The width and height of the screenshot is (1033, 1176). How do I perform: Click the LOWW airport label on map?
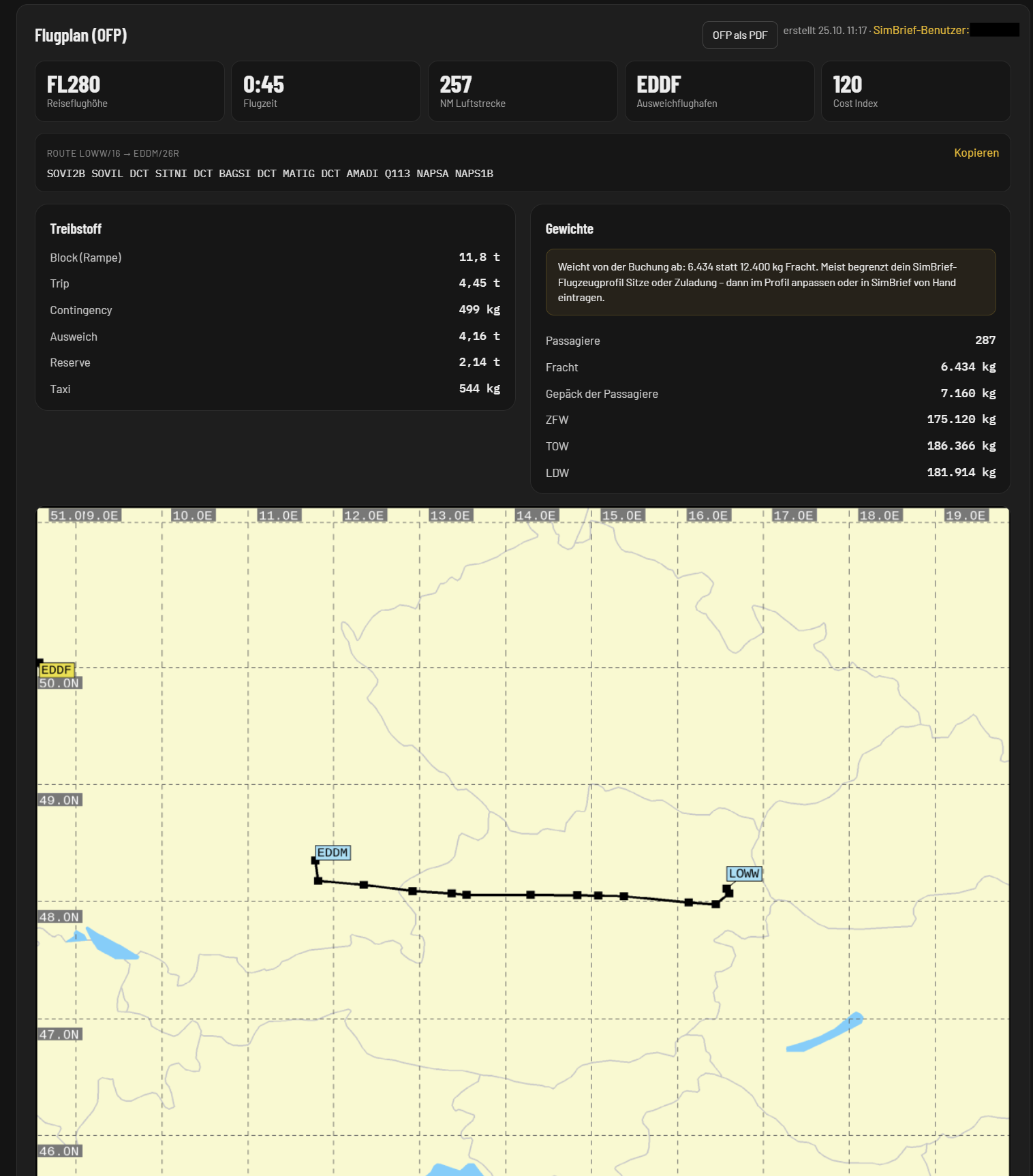pos(743,873)
